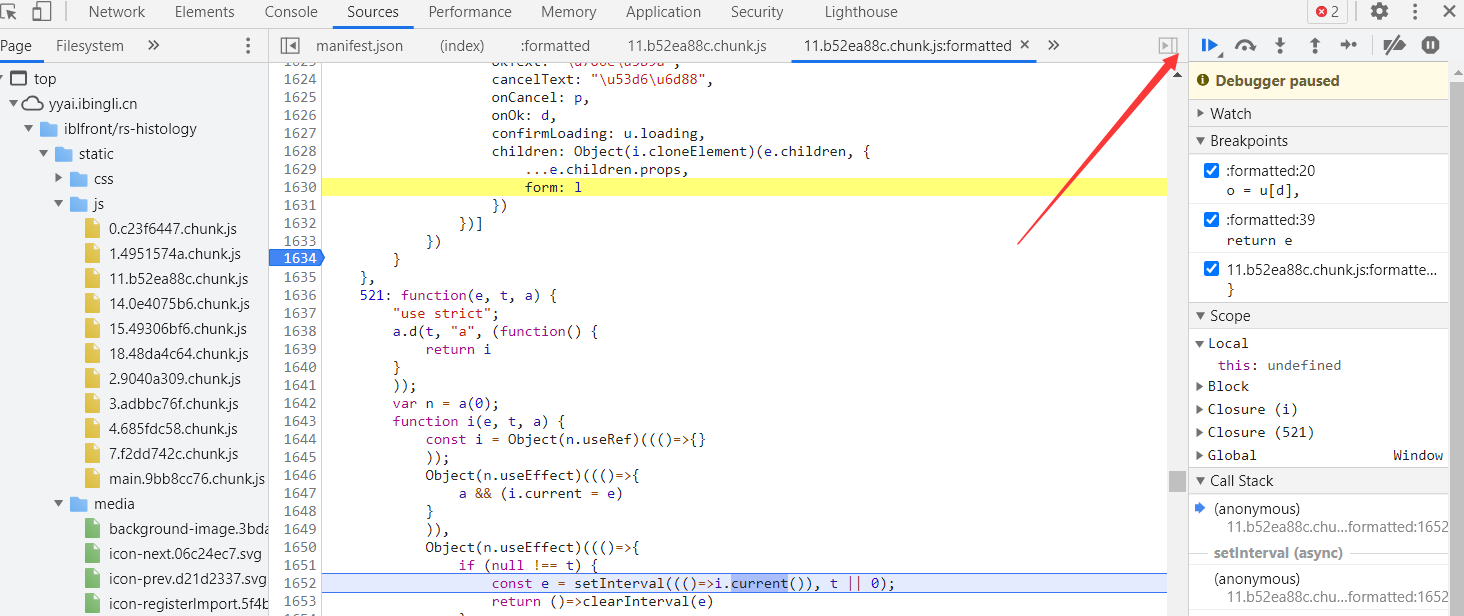Uncheck the :formatted:39 breakpoint
This screenshot has height=616, width=1464.
1212,220
